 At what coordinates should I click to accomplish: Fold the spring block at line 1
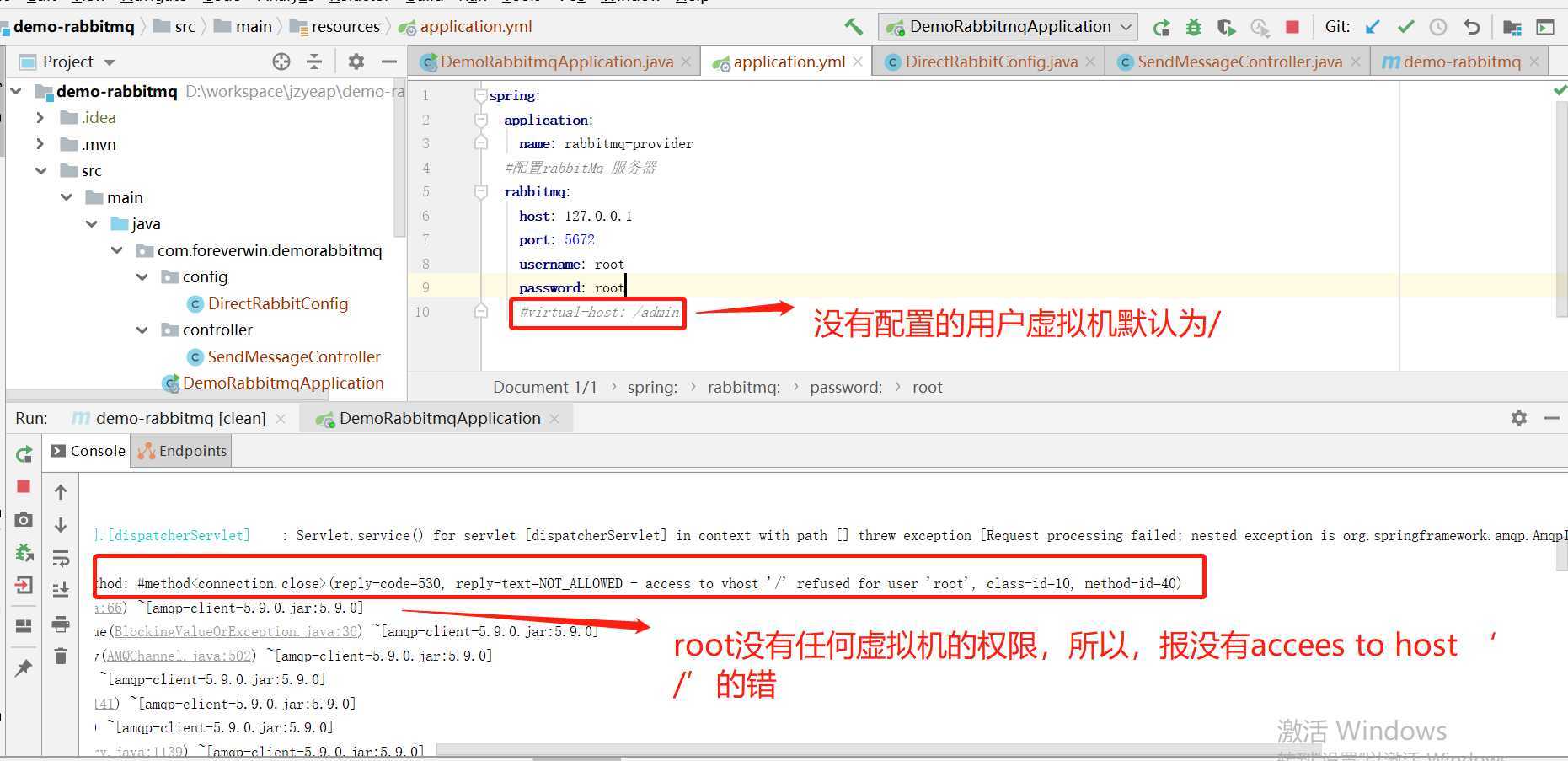[480, 95]
